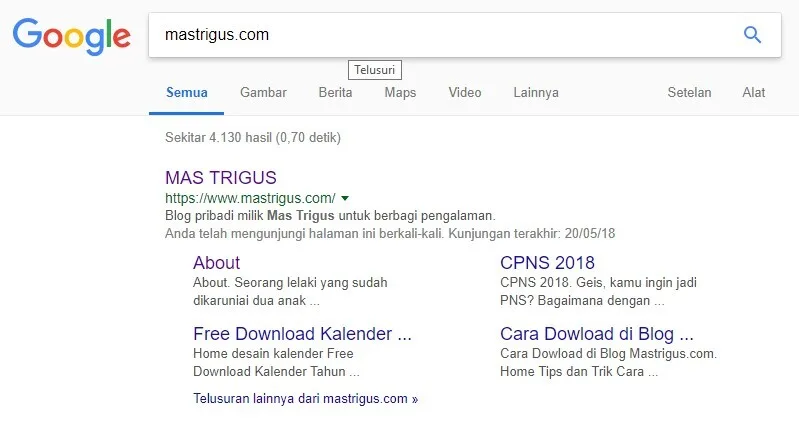Open the CPNS 2018 sitelink

(x=547, y=262)
